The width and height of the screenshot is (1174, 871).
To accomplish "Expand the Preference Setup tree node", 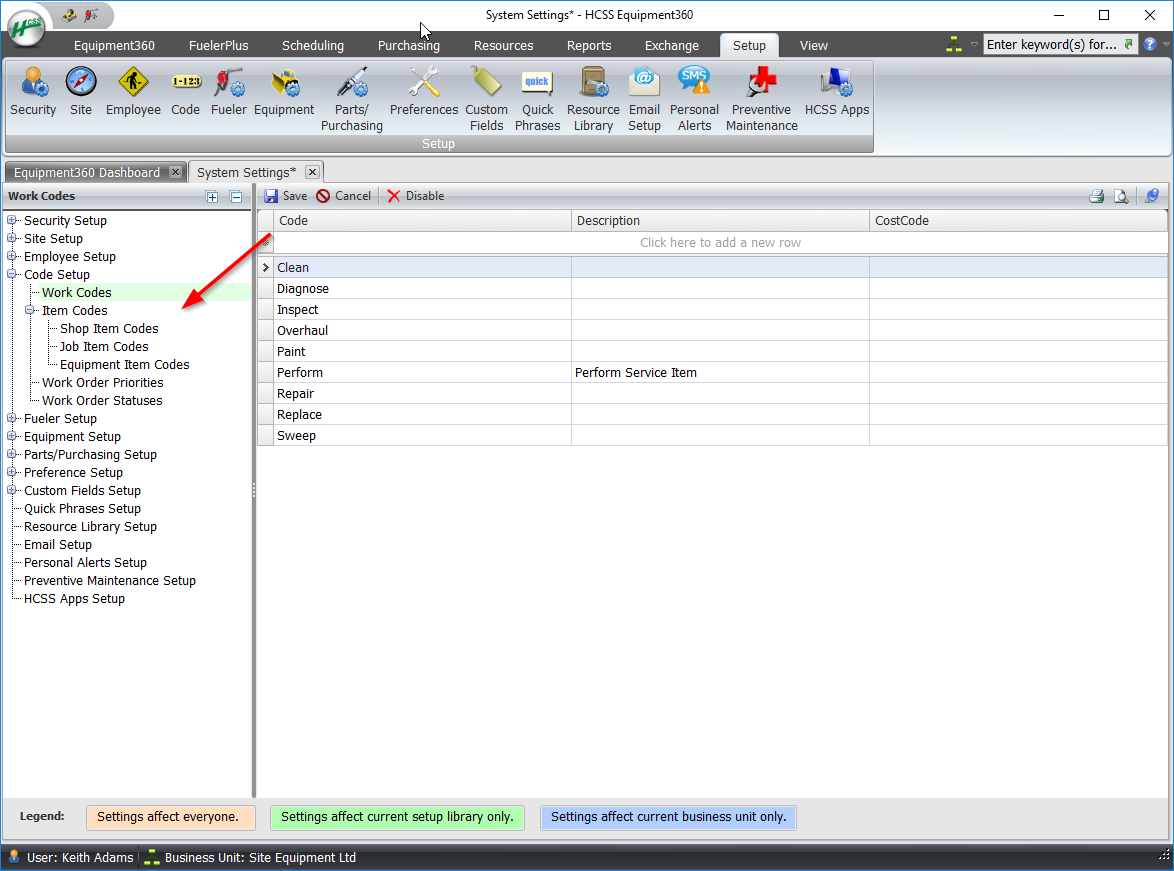I will (12, 472).
